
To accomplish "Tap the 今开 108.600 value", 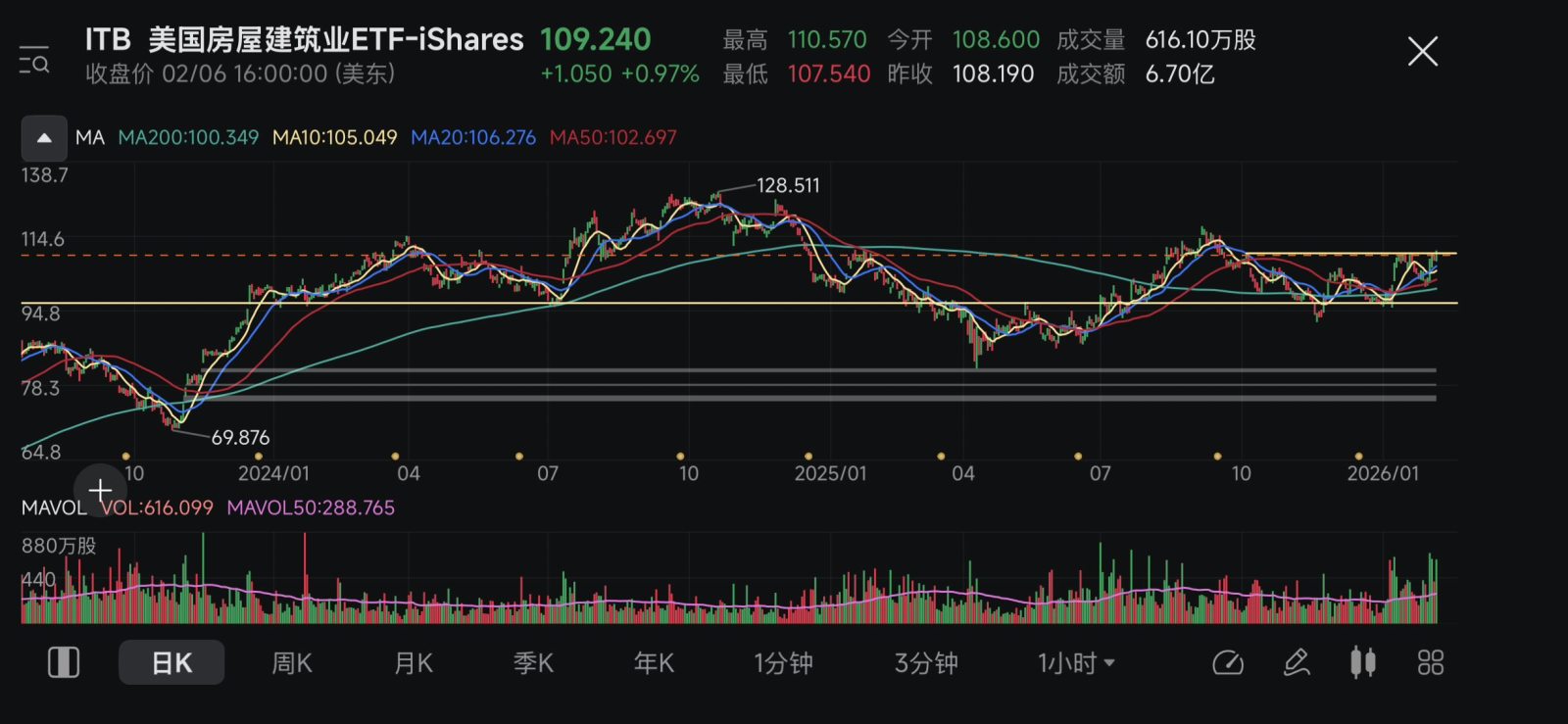I will (x=996, y=39).
